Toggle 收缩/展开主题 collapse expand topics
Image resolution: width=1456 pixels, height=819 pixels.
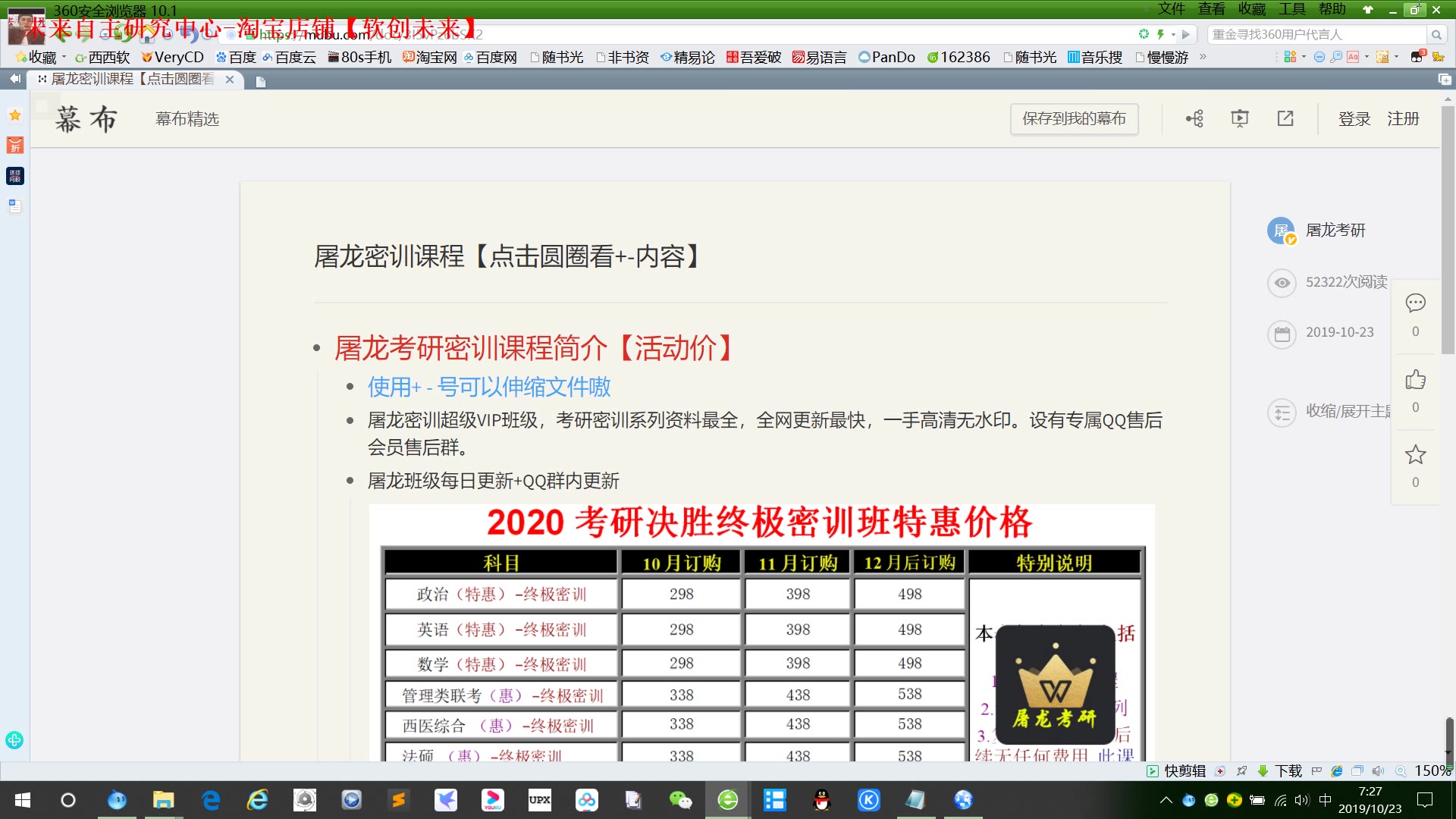click(1330, 412)
